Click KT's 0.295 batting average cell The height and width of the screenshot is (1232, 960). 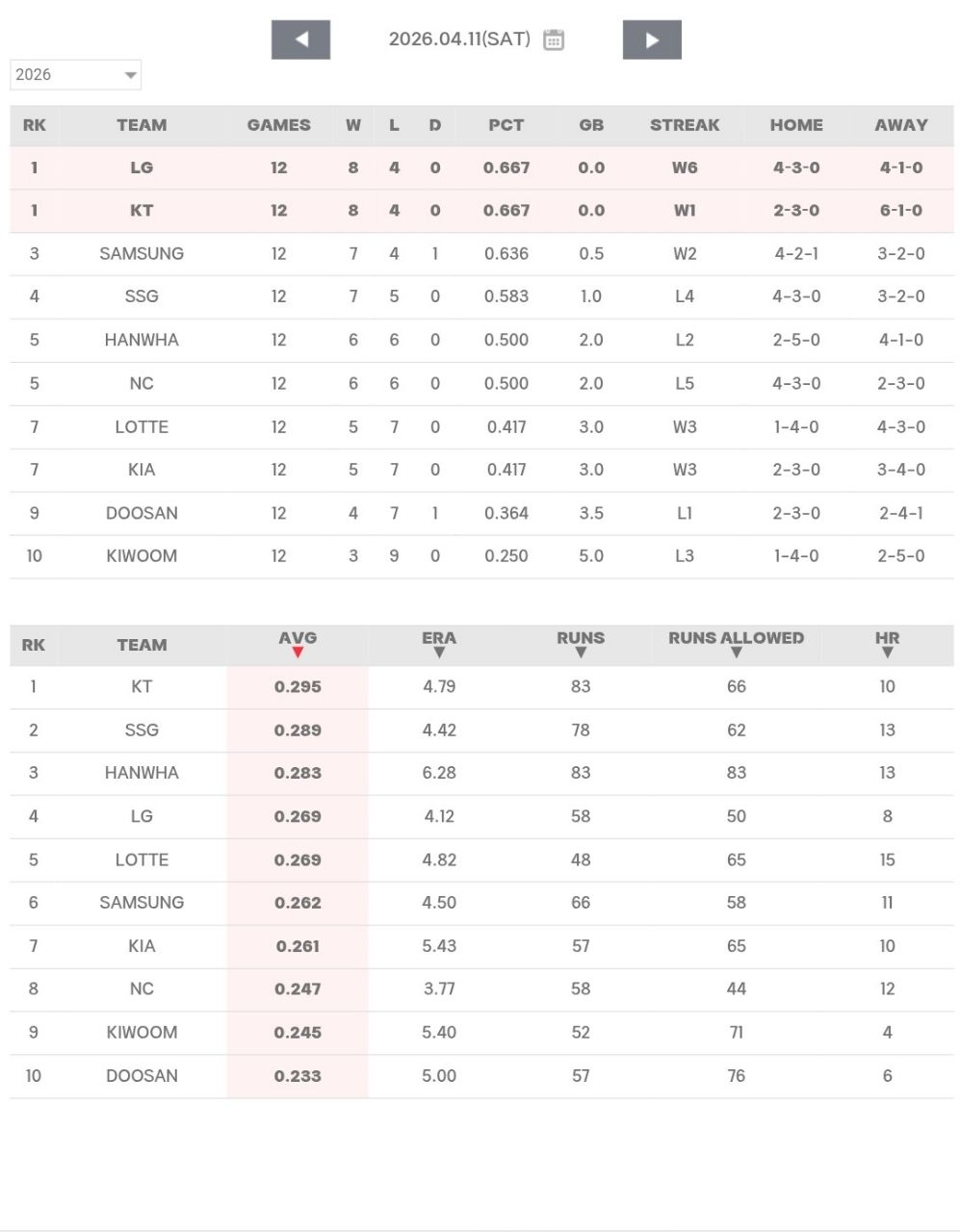click(x=298, y=687)
